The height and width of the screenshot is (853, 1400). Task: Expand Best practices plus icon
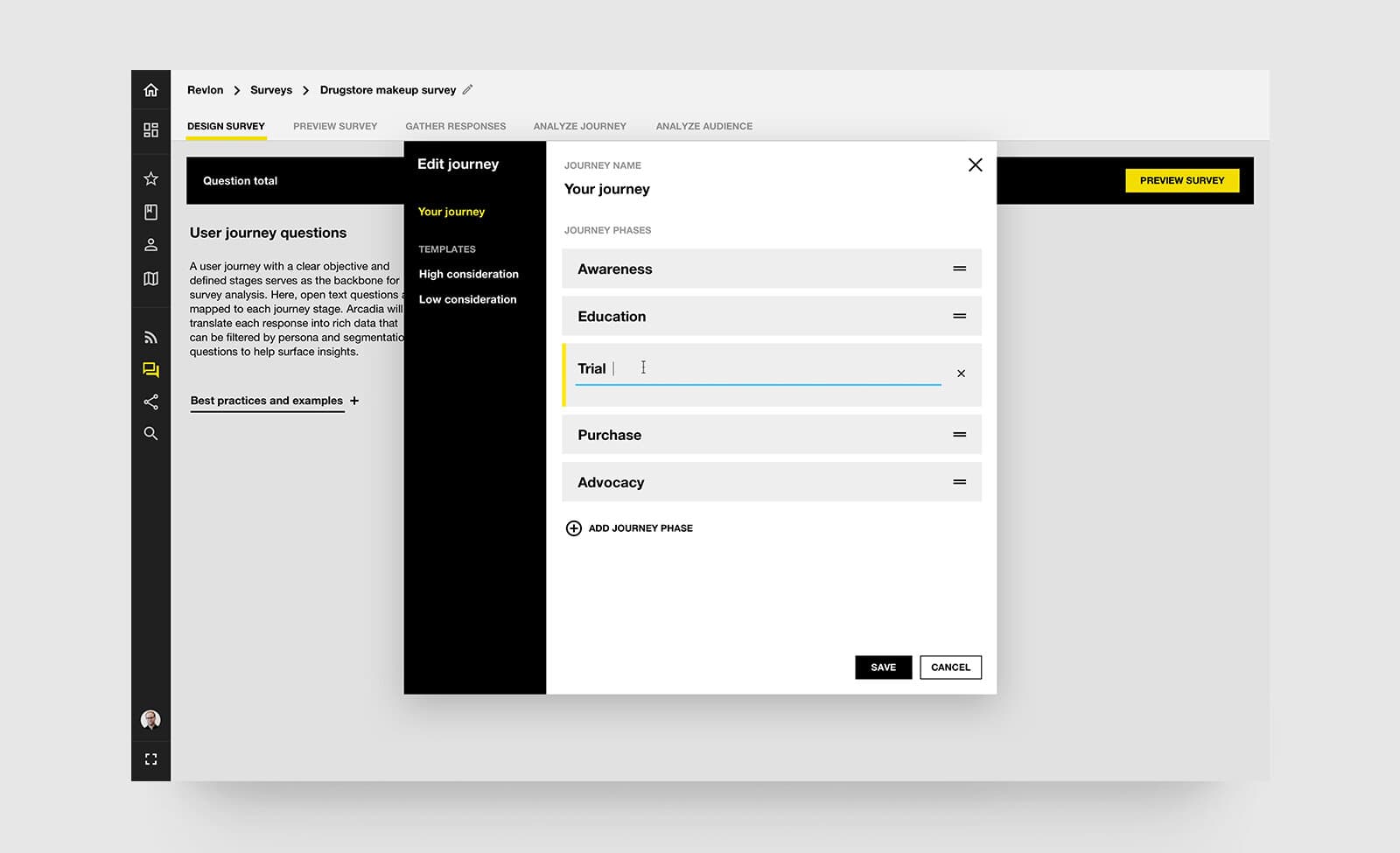(x=354, y=401)
